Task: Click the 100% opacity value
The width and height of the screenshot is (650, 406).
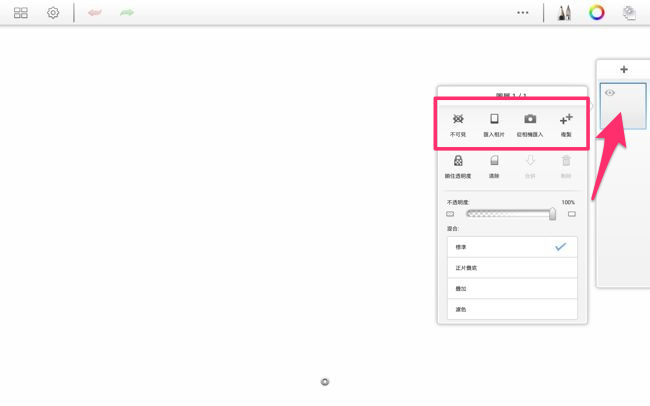Action: [568, 202]
